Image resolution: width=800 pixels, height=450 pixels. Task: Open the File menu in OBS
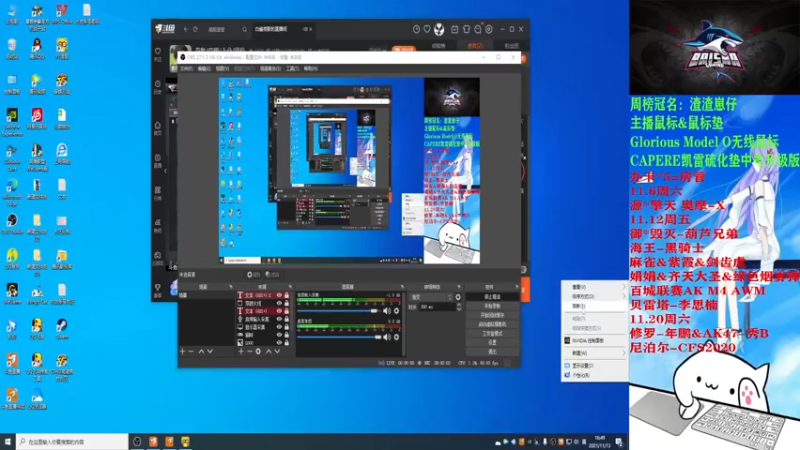point(186,68)
